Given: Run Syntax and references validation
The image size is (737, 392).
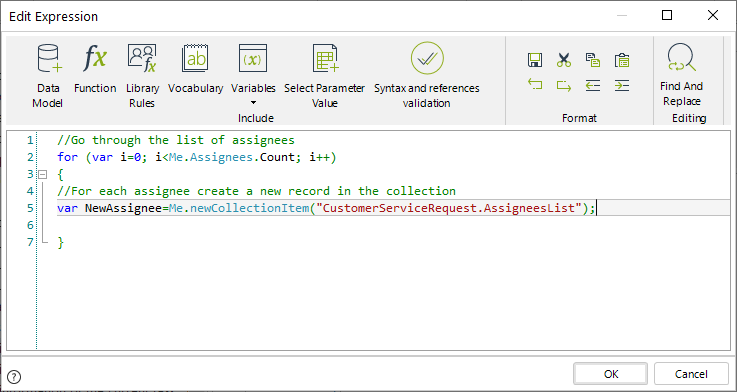Looking at the screenshot, I should (427, 75).
